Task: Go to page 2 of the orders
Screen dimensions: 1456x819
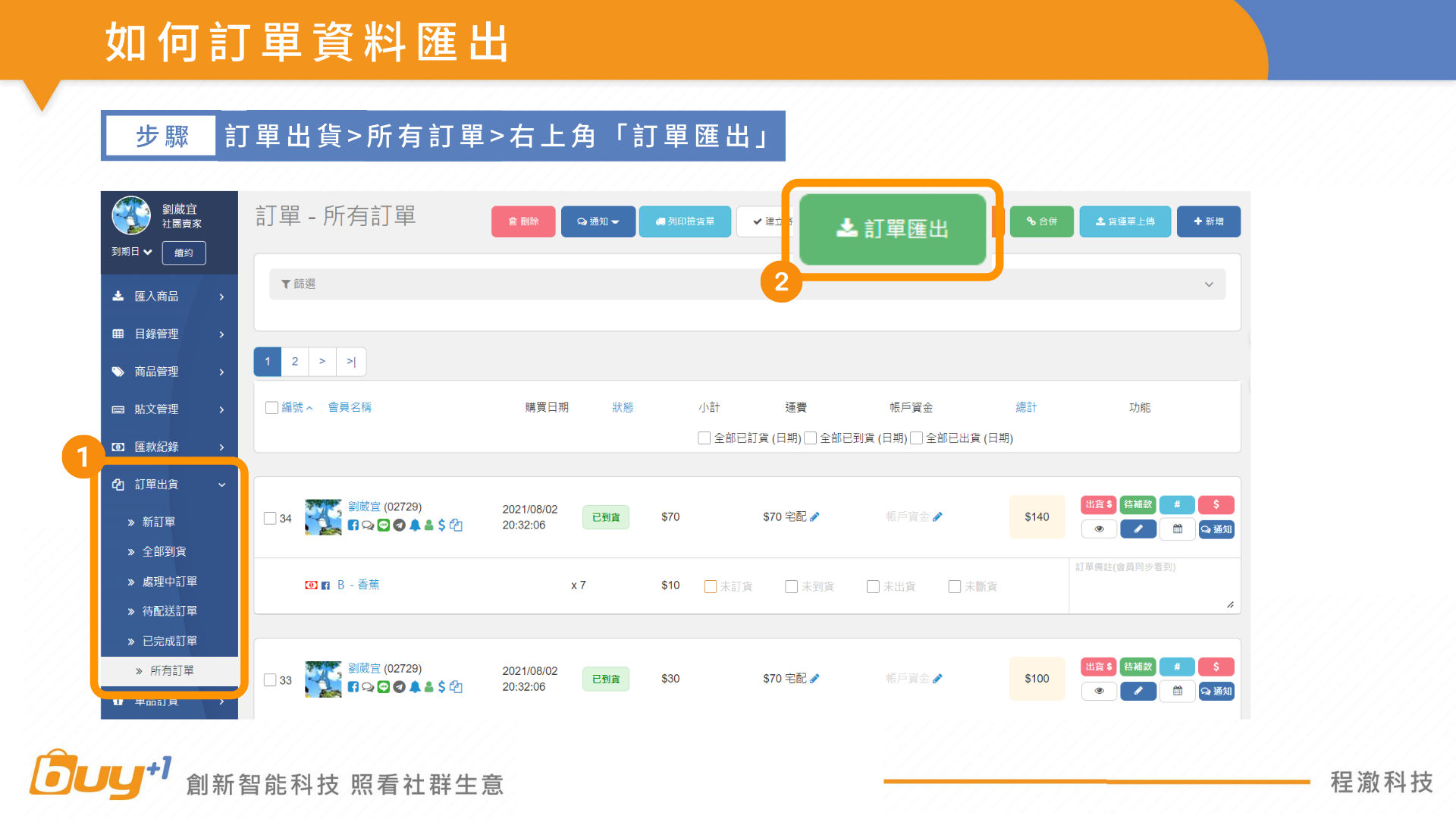Action: click(x=295, y=362)
